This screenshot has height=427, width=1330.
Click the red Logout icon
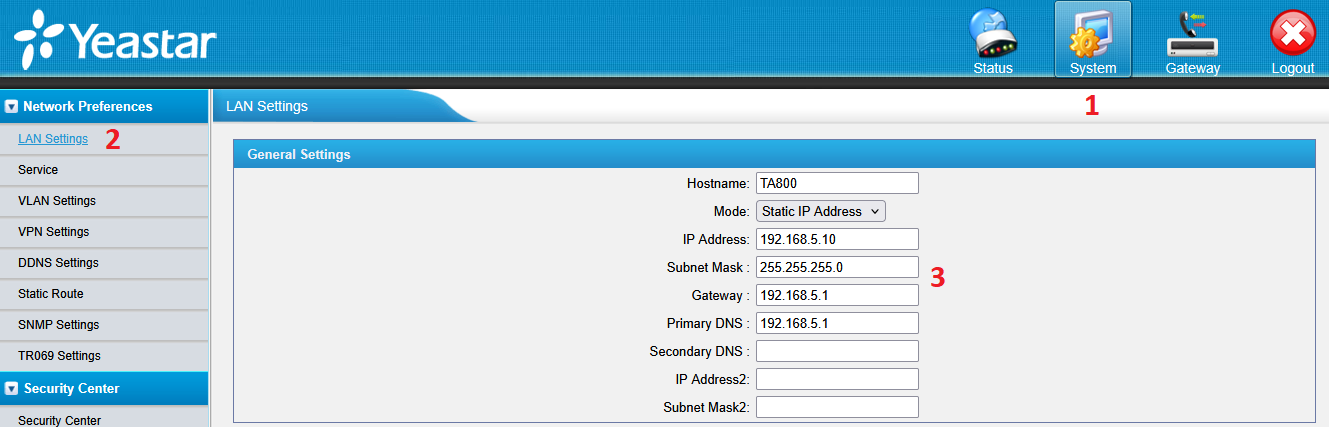tap(1292, 36)
